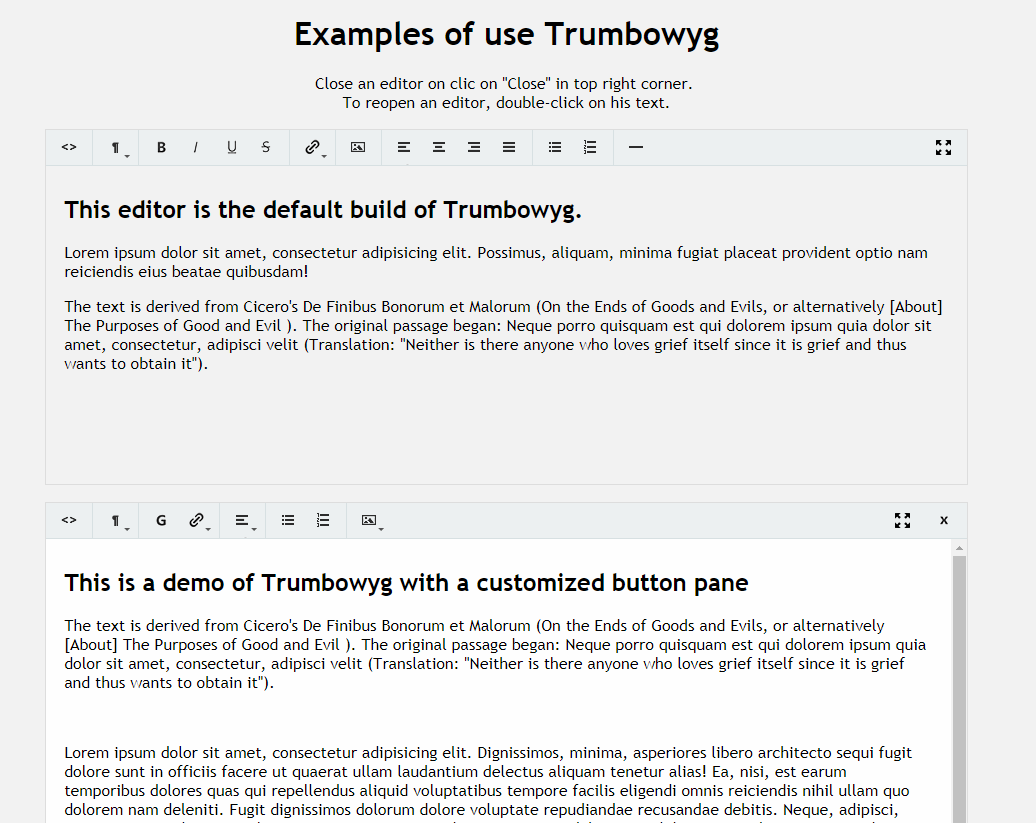Image resolution: width=1036 pixels, height=823 pixels.
Task: Apply bold in the first editor
Action: point(161,147)
